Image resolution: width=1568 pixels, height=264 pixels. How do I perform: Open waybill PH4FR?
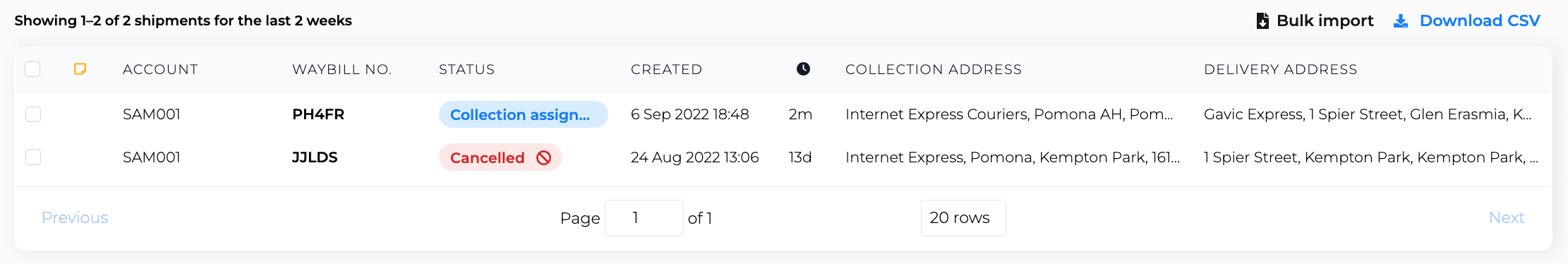tap(318, 114)
